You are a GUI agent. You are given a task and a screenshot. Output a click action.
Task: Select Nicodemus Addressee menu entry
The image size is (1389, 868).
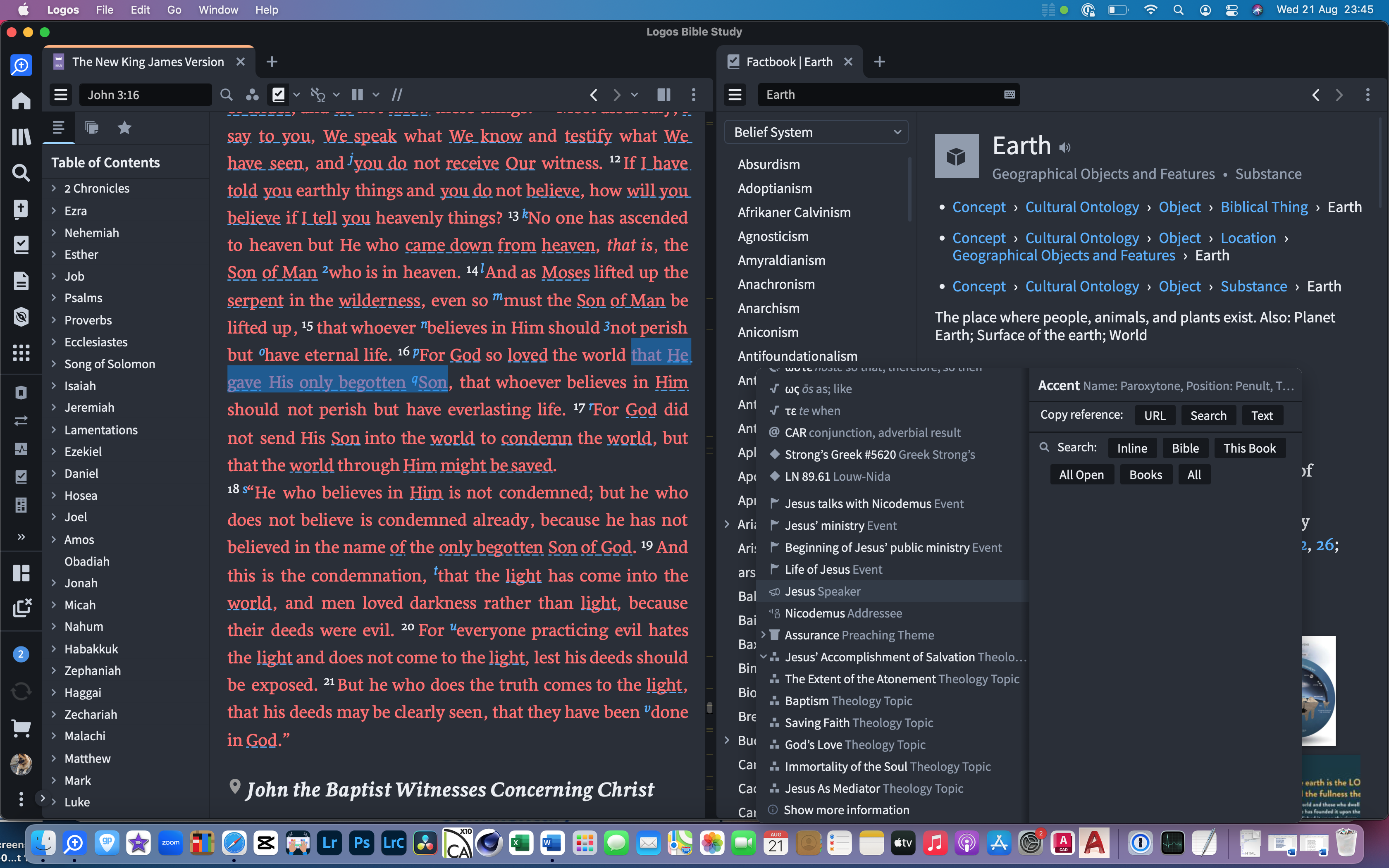coord(893,613)
